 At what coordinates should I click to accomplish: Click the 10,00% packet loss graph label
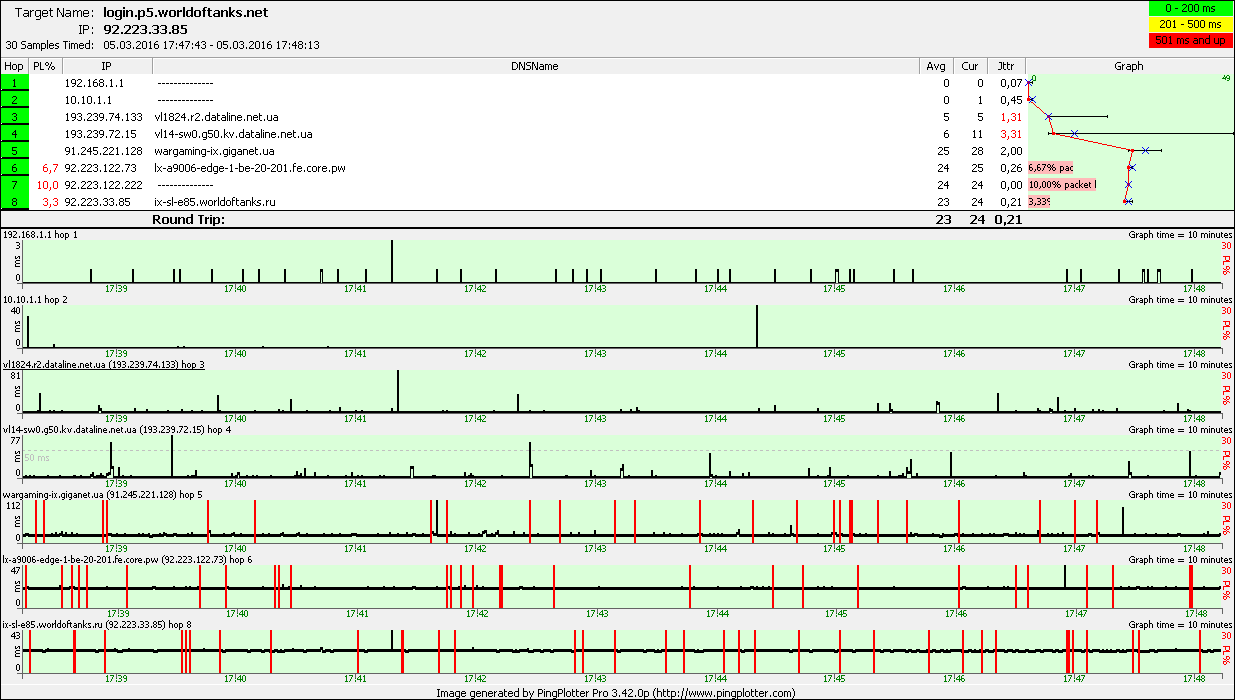(1061, 185)
